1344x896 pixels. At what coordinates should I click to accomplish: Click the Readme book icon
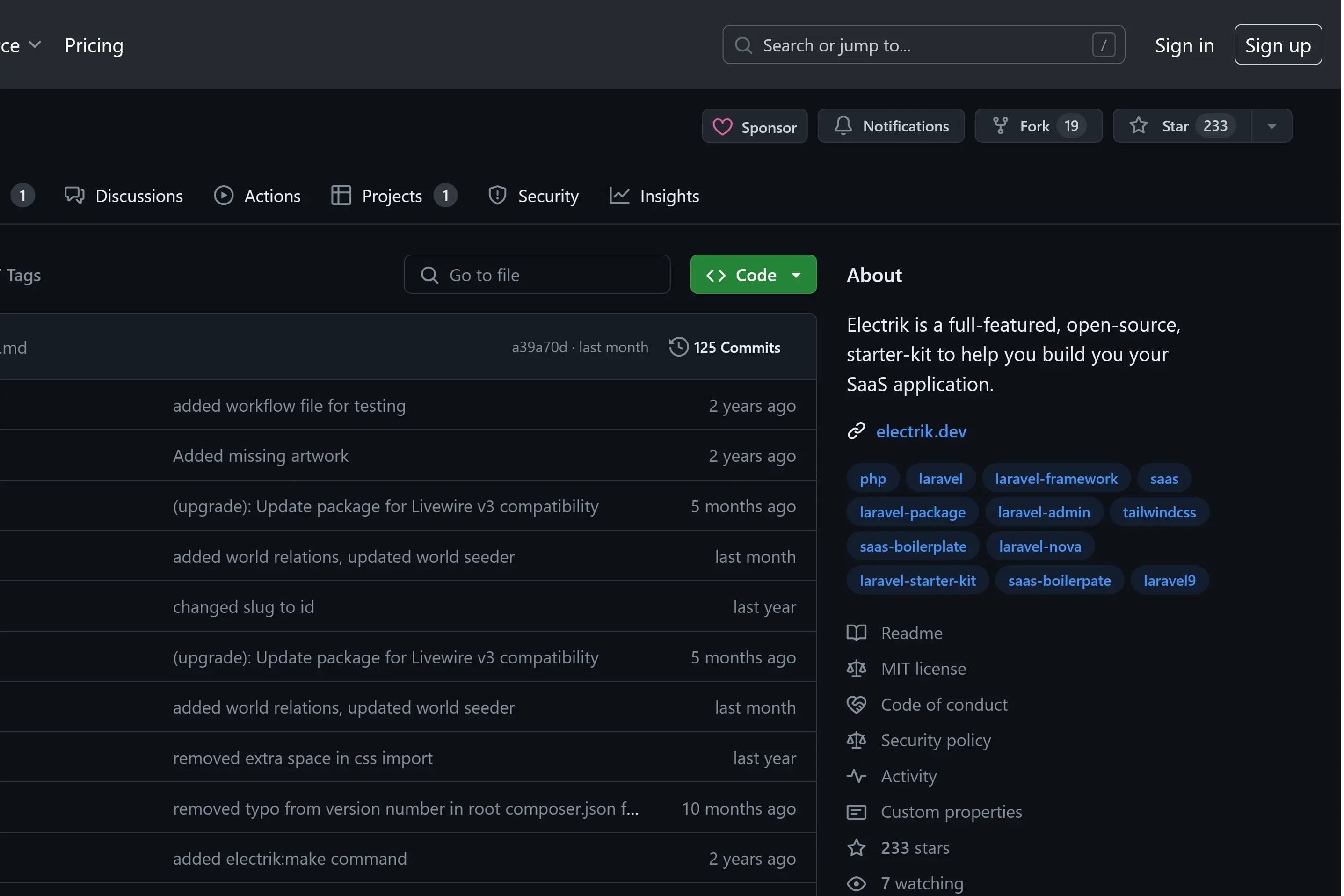coord(856,633)
